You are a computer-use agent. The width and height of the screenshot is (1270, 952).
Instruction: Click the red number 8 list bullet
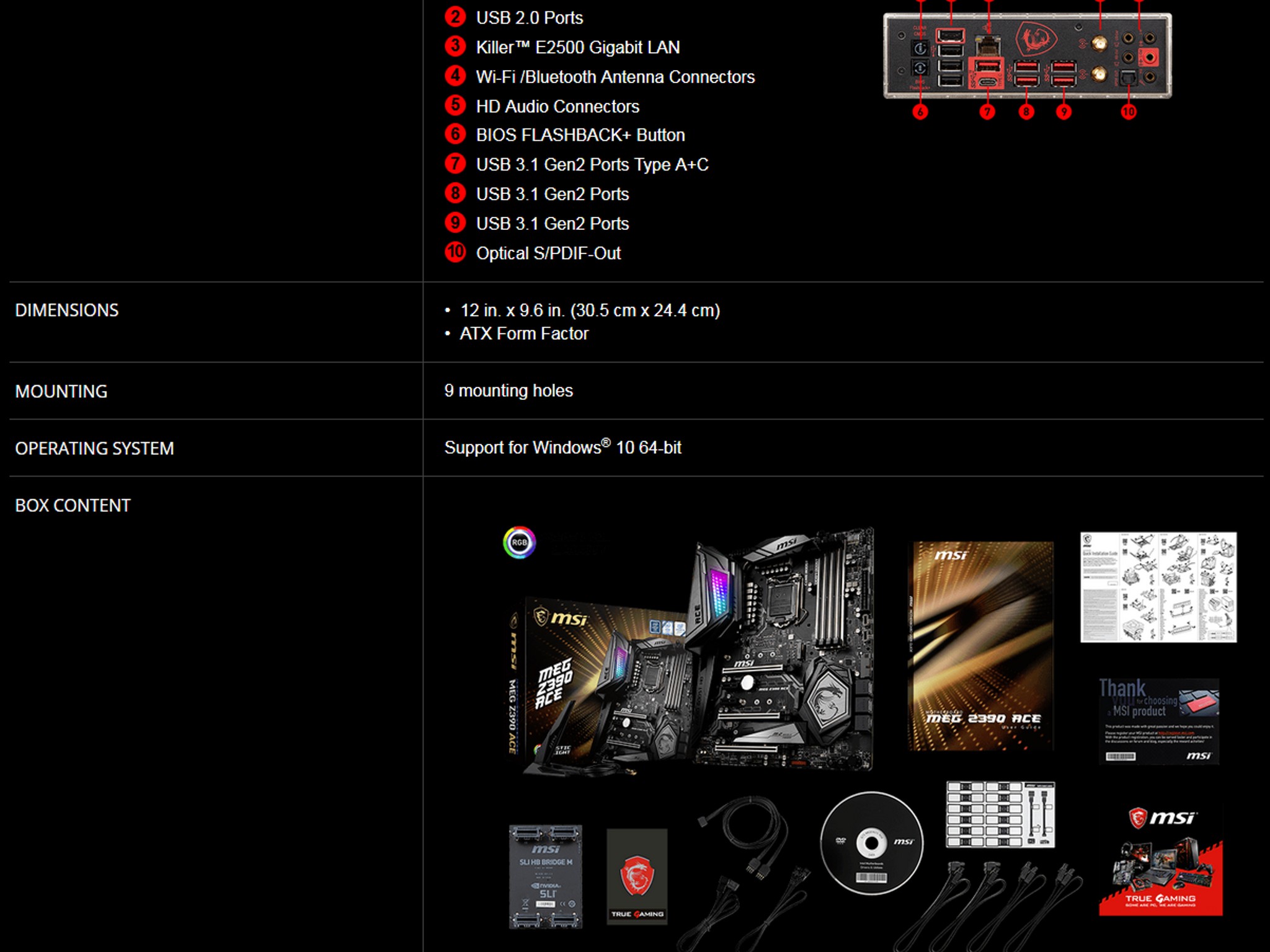[x=455, y=193]
